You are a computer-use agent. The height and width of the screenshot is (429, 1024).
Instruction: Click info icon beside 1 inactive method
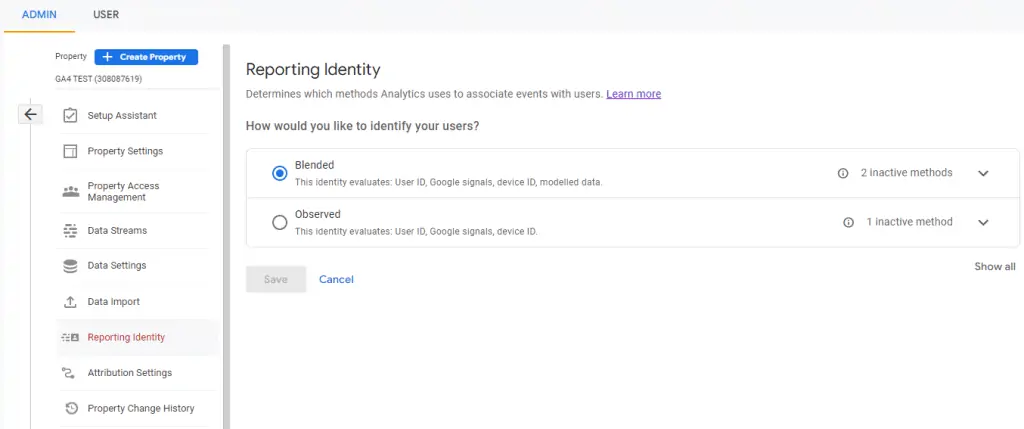coord(848,222)
